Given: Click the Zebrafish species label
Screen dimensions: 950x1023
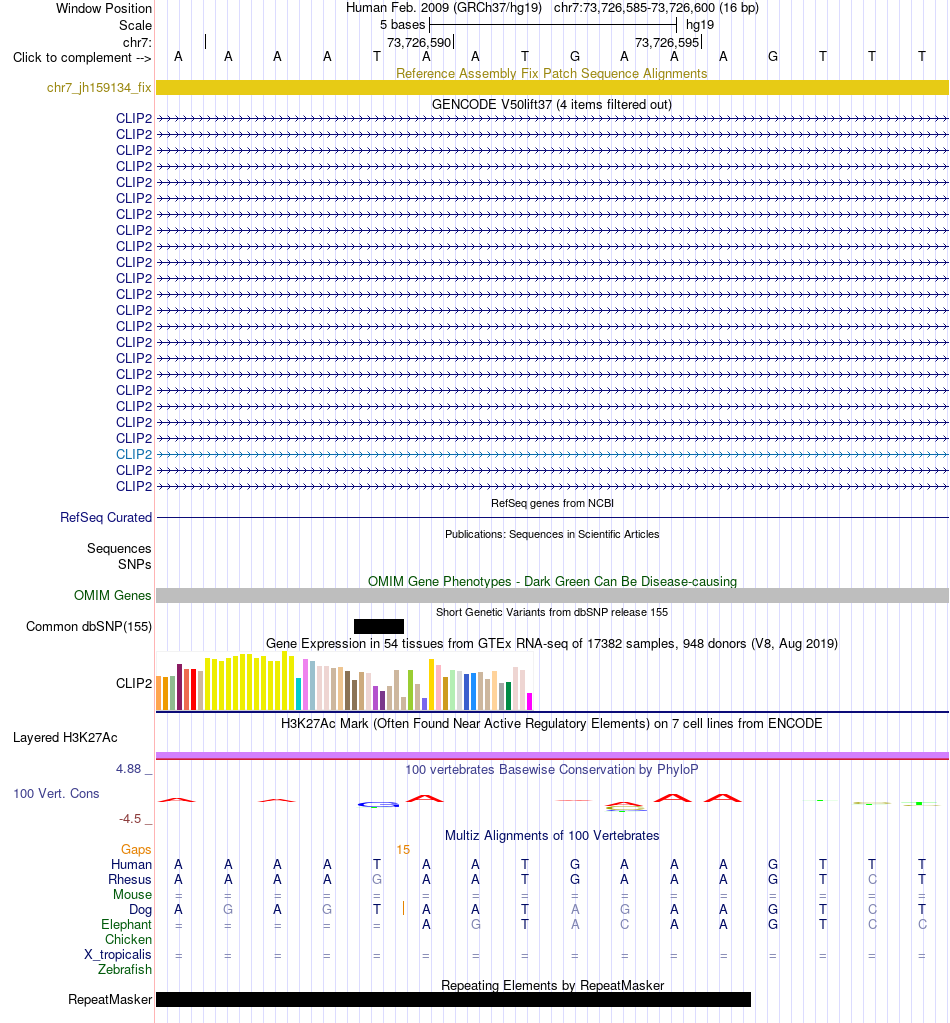Looking at the screenshot, I should pos(125,969).
